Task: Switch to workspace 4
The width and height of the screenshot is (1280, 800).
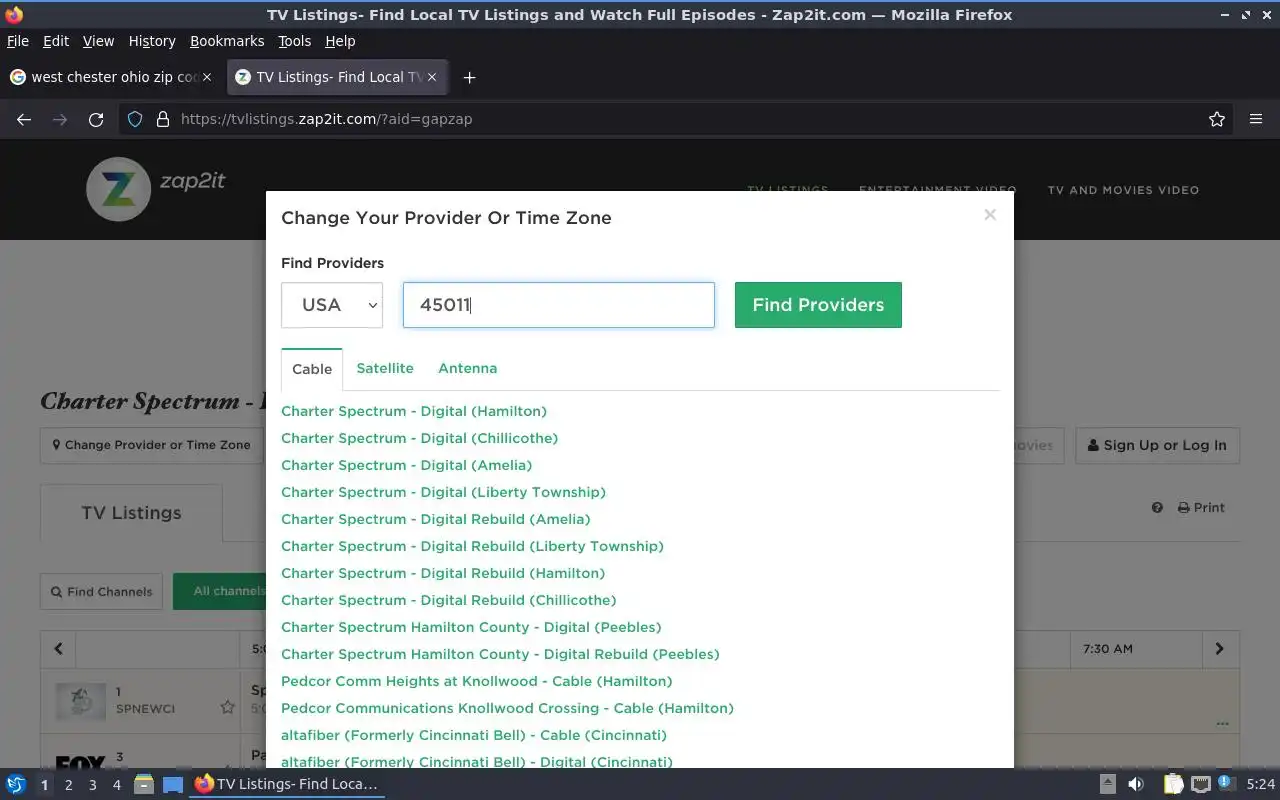Action: (x=116, y=785)
